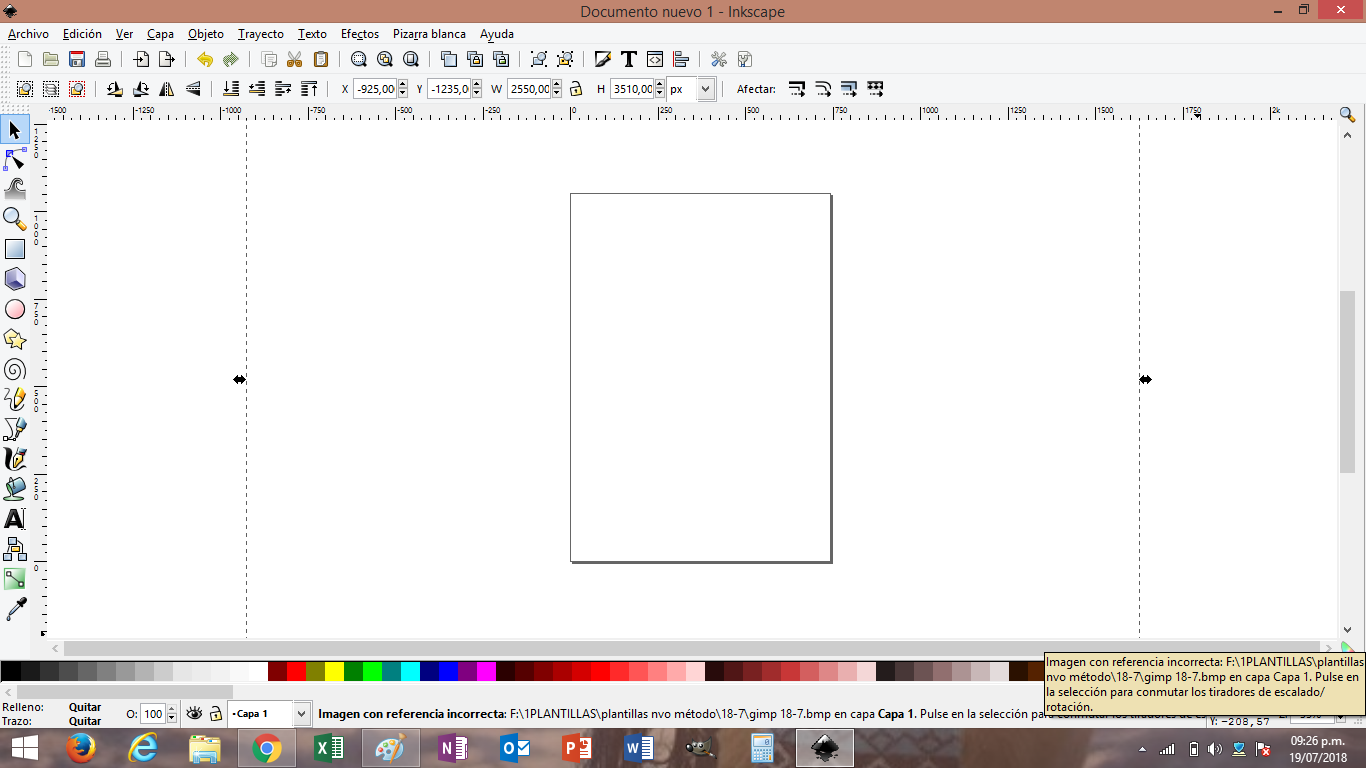The image size is (1366, 768).
Task: Click Trazo stroke indicator 'Quitar'
Action: pos(85,721)
